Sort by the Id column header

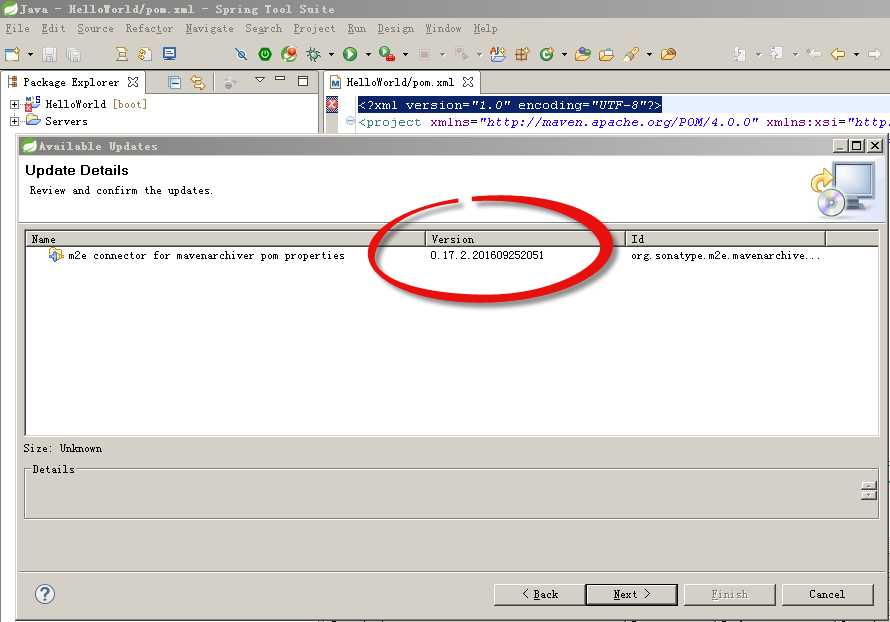[725, 239]
